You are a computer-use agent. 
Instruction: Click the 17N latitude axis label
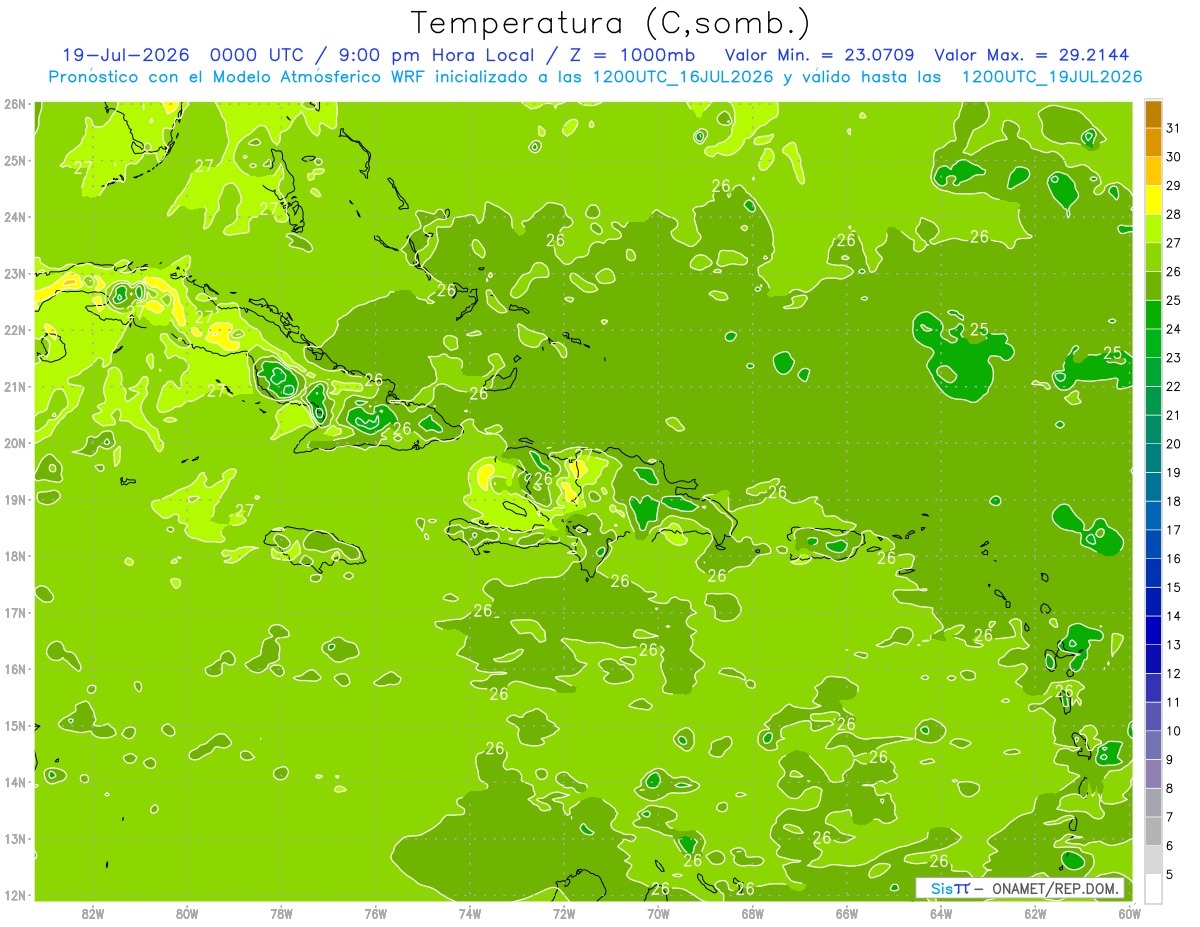pyautogui.click(x=14, y=613)
